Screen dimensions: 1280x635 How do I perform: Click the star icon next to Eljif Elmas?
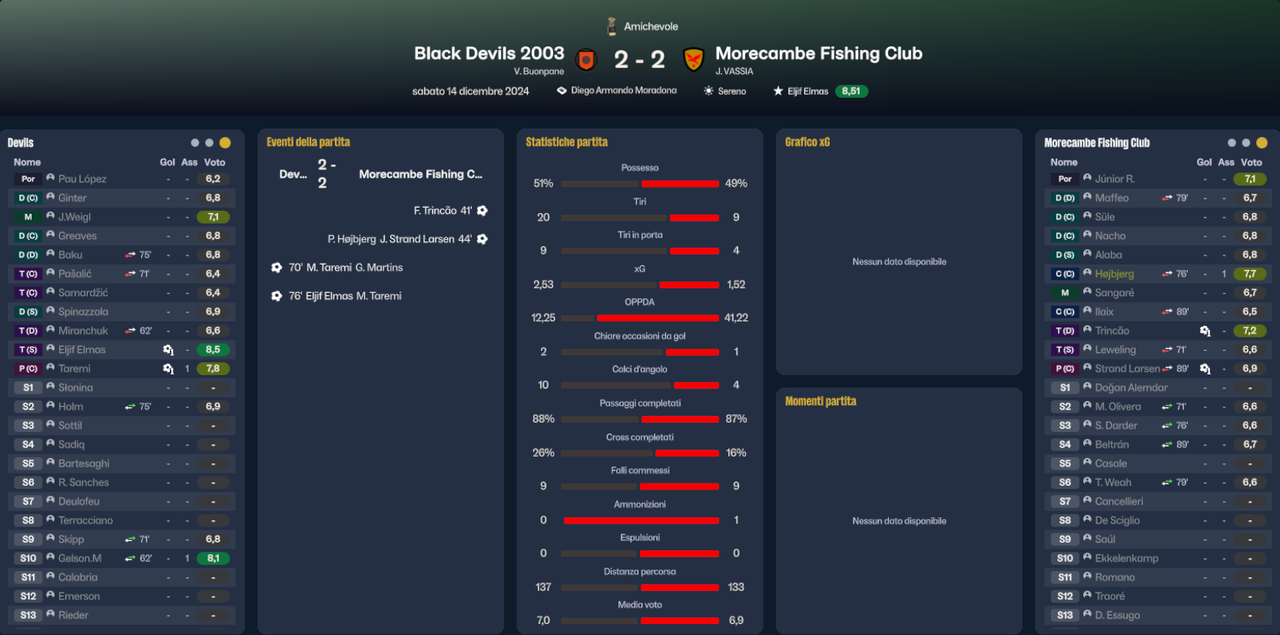[778, 91]
